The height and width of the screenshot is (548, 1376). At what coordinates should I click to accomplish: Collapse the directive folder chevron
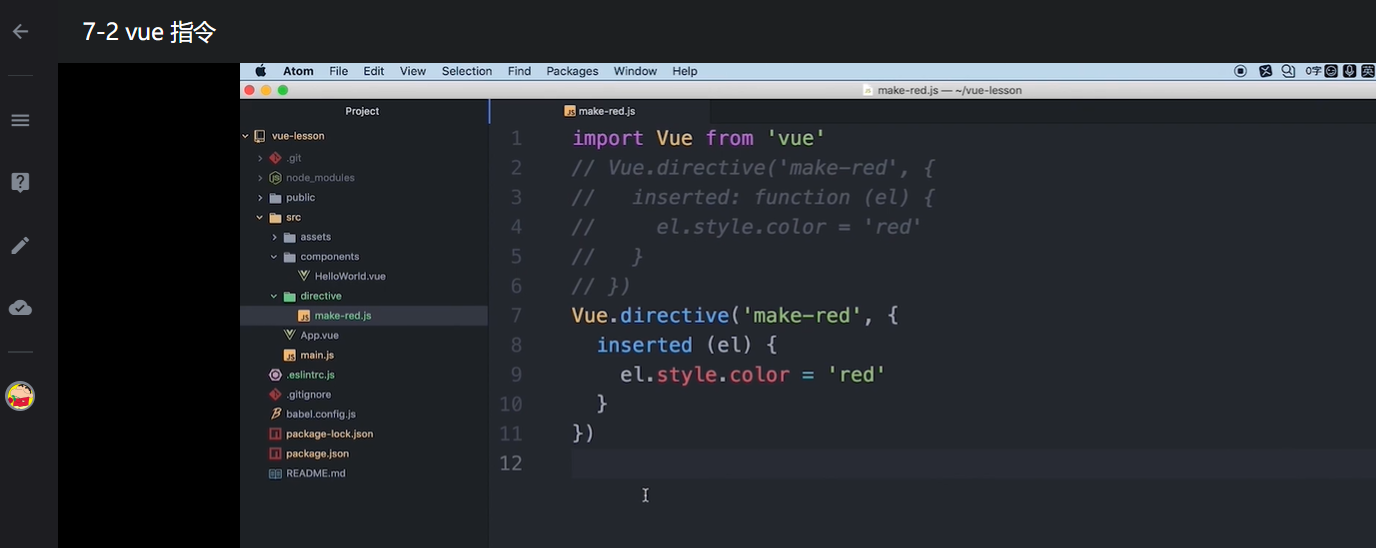coord(274,296)
